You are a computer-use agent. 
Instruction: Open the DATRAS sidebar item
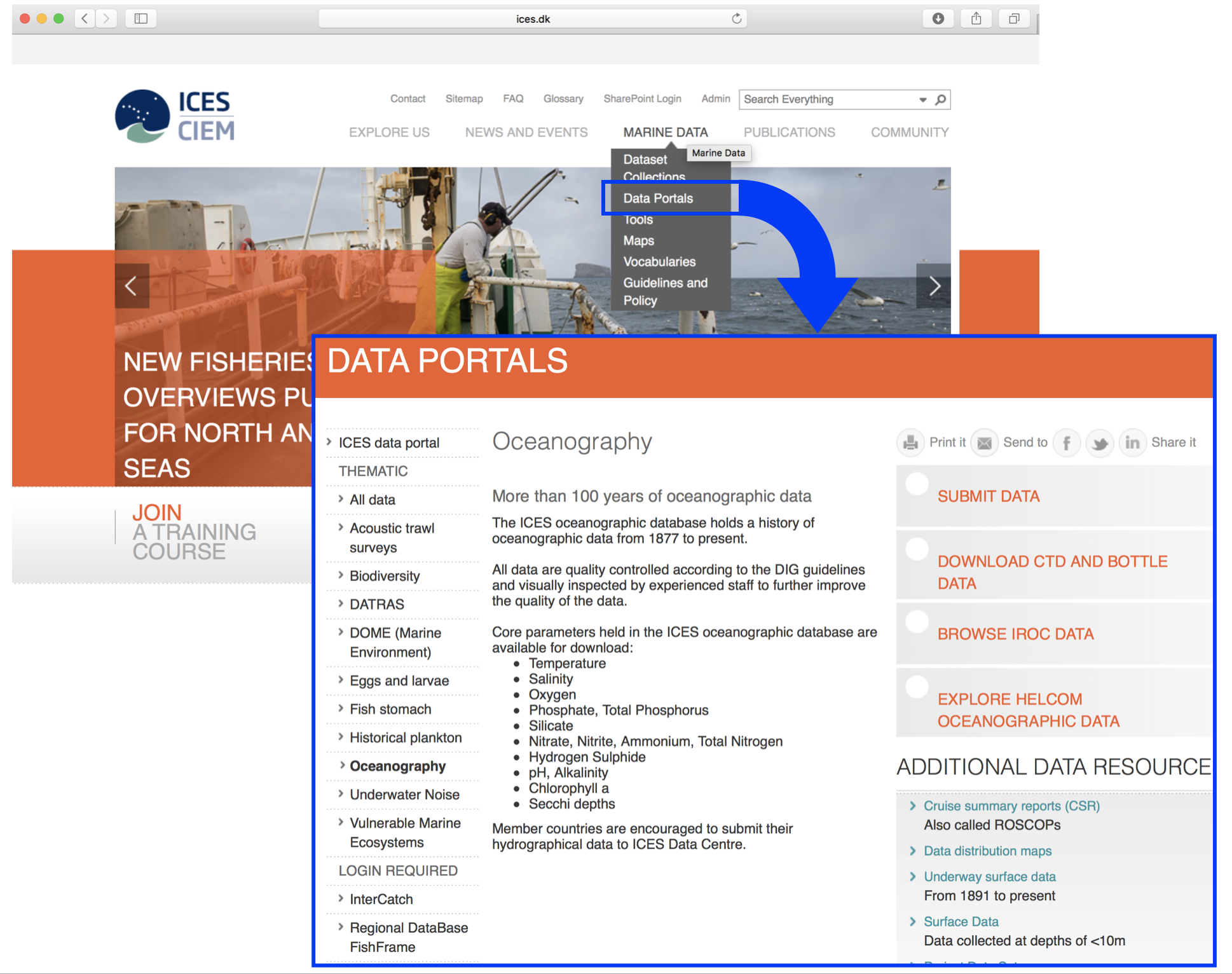pos(376,604)
